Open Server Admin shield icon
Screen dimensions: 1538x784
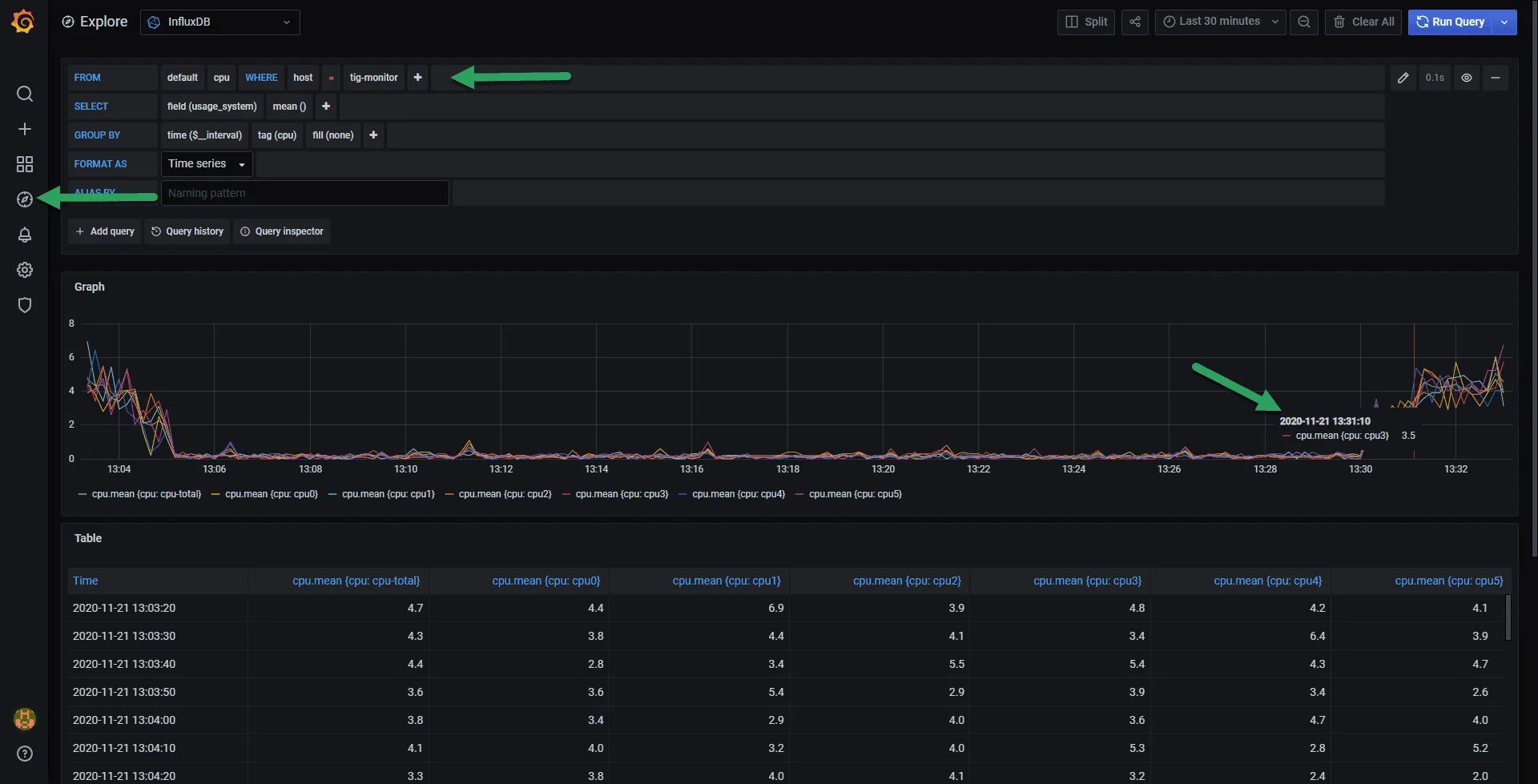[25, 305]
